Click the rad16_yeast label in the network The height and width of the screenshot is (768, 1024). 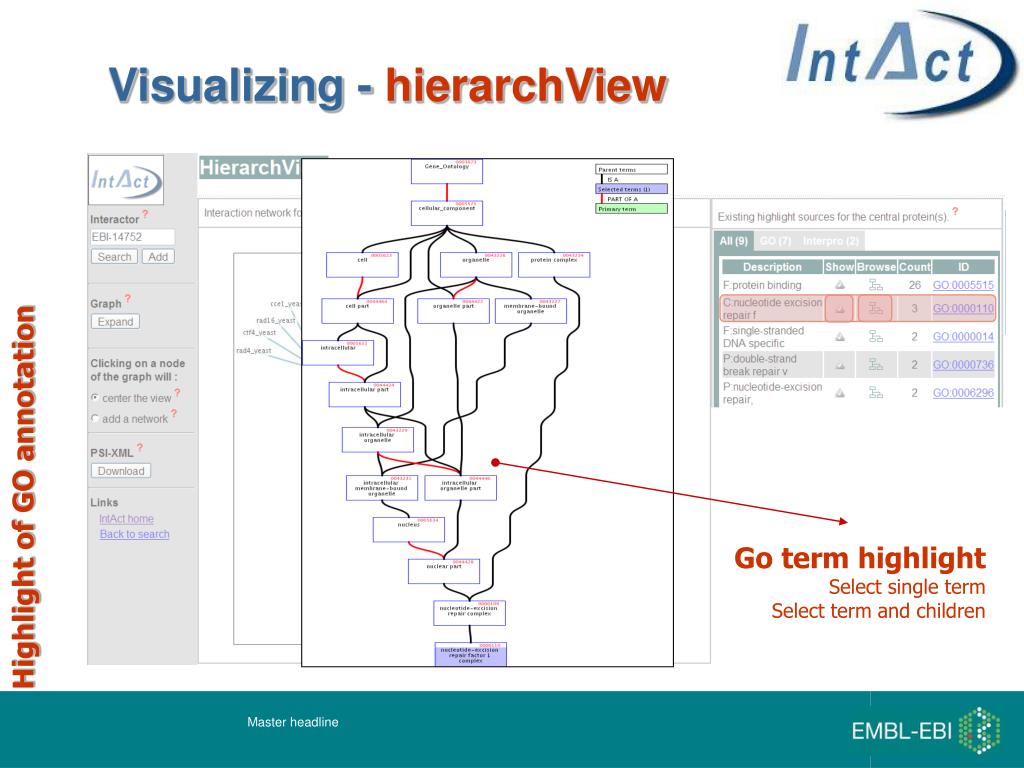coord(276,320)
